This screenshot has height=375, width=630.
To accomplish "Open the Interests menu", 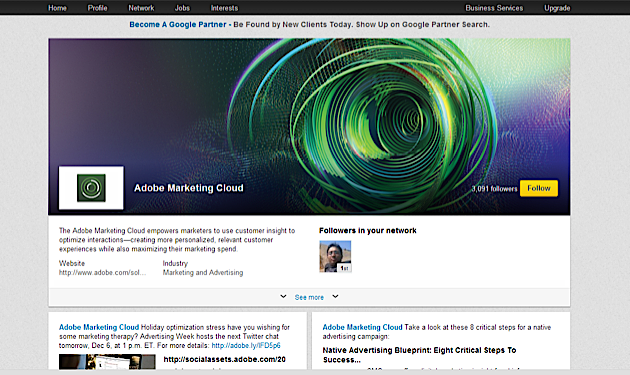I will [224, 8].
